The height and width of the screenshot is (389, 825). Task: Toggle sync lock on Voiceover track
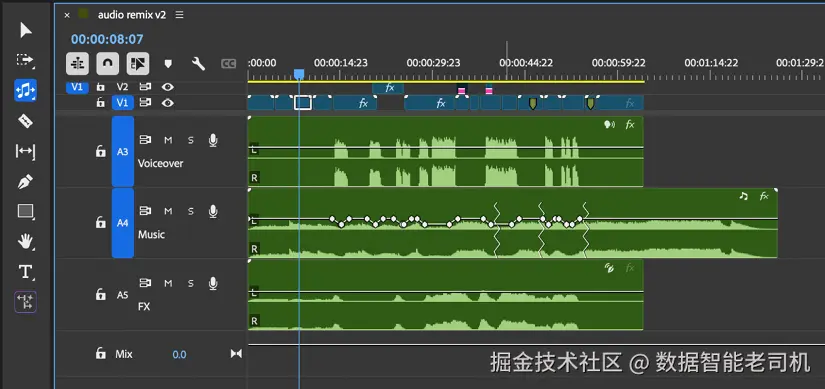click(145, 139)
